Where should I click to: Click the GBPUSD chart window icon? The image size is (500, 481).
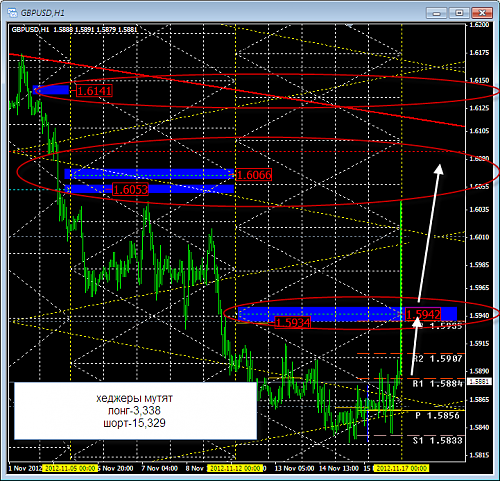pyautogui.click(x=12, y=13)
